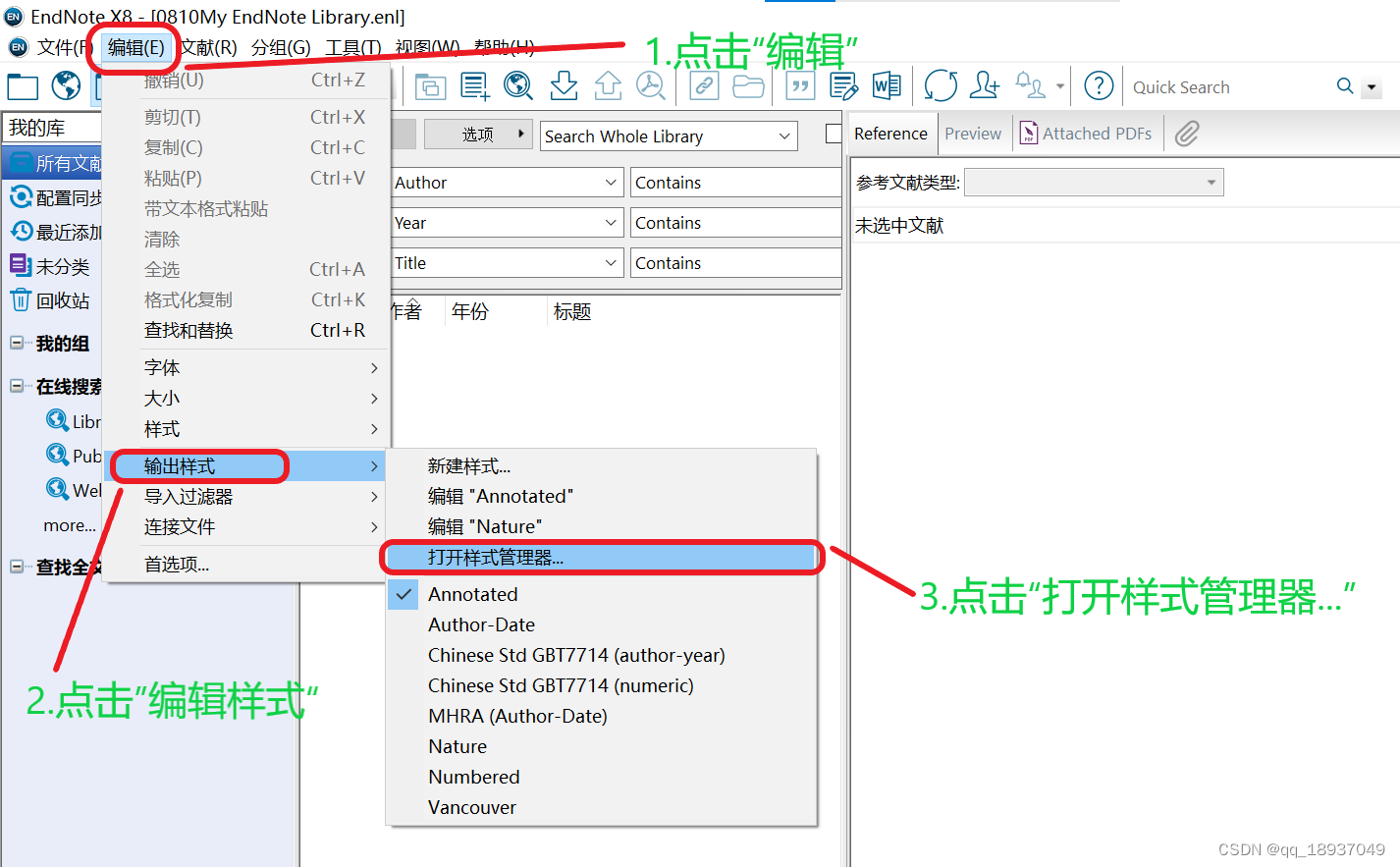
Task: Open the activity feed dropdown arrow
Action: [x=1060, y=86]
